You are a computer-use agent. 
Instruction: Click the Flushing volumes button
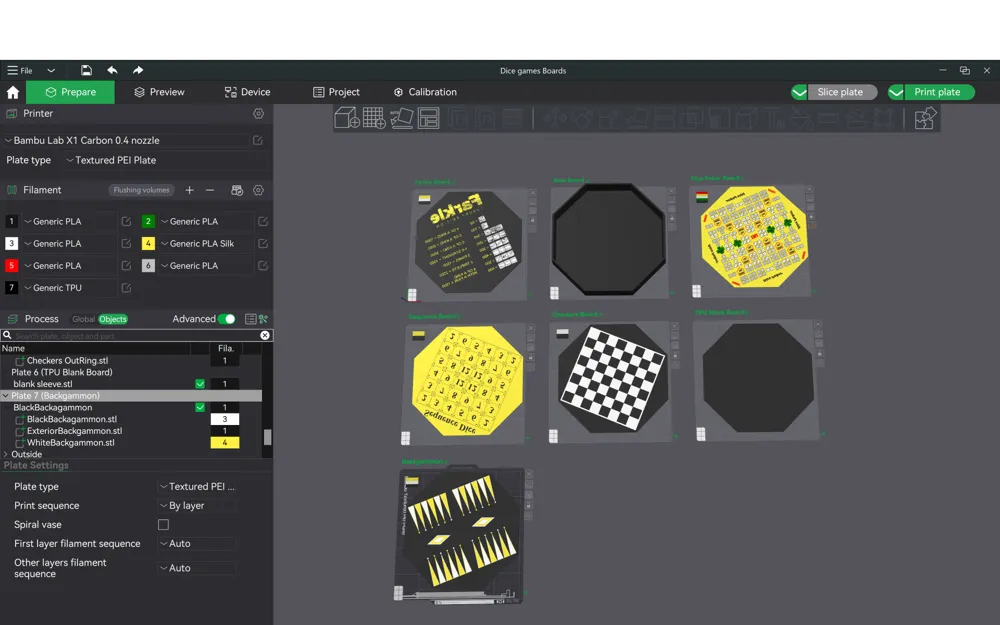point(141,190)
